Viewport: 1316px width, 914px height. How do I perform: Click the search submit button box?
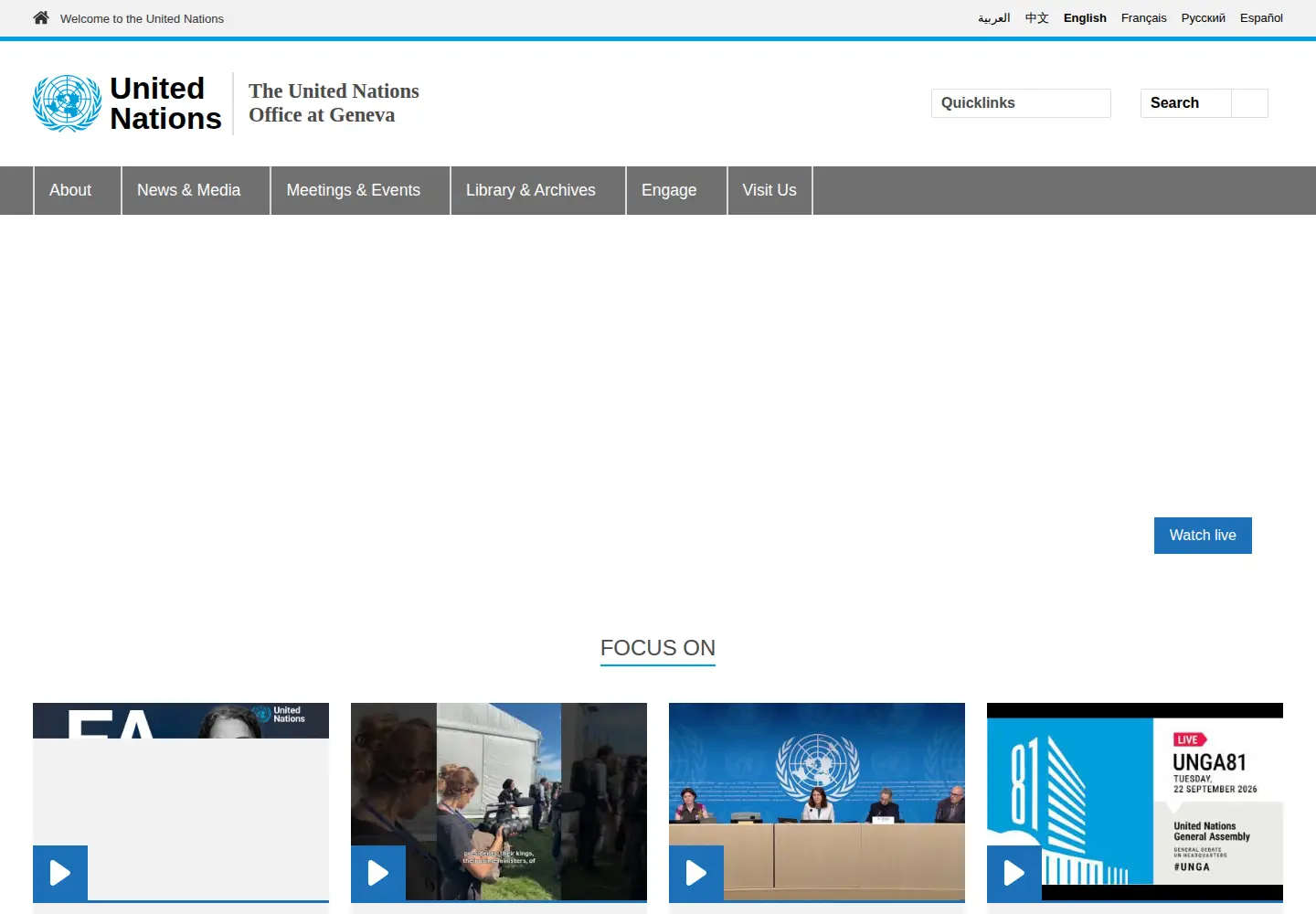(1249, 103)
